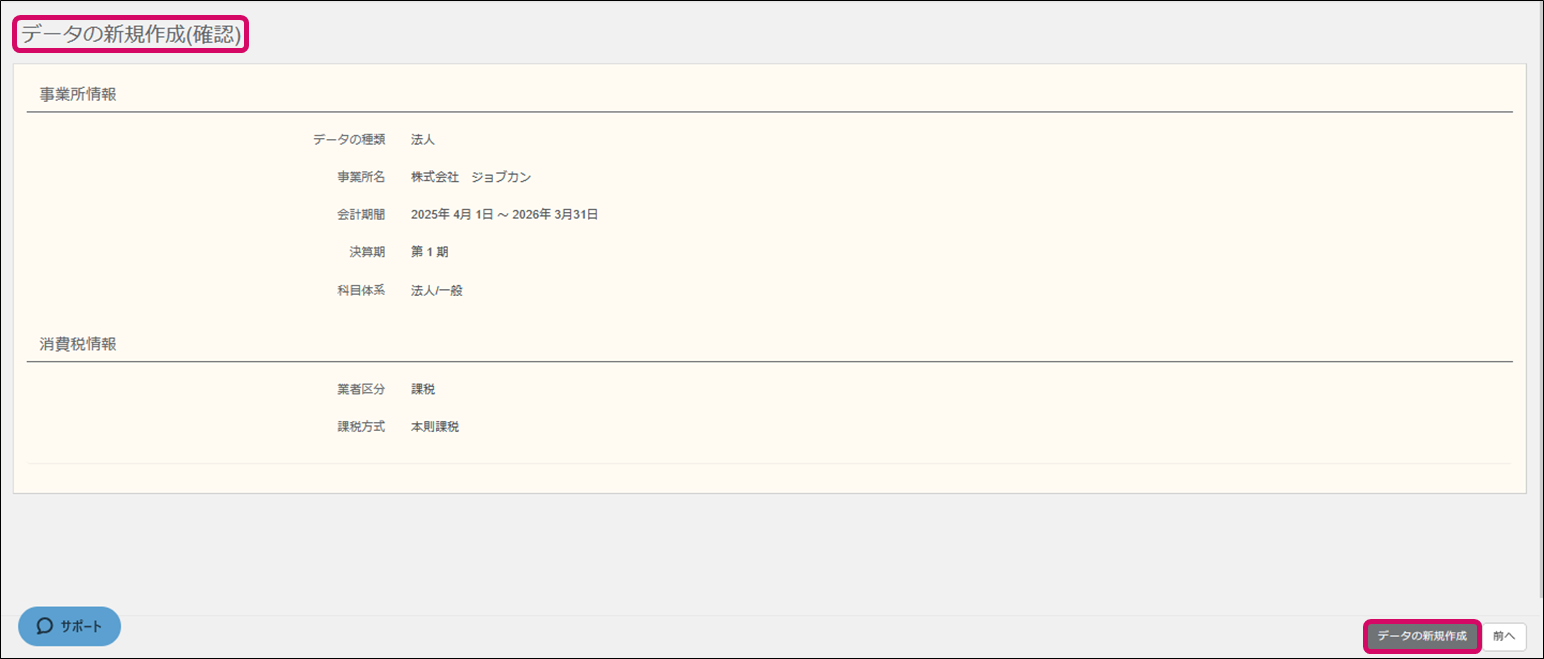
Task: Click the 会計期間 label
Action: pyautogui.click(x=361, y=214)
